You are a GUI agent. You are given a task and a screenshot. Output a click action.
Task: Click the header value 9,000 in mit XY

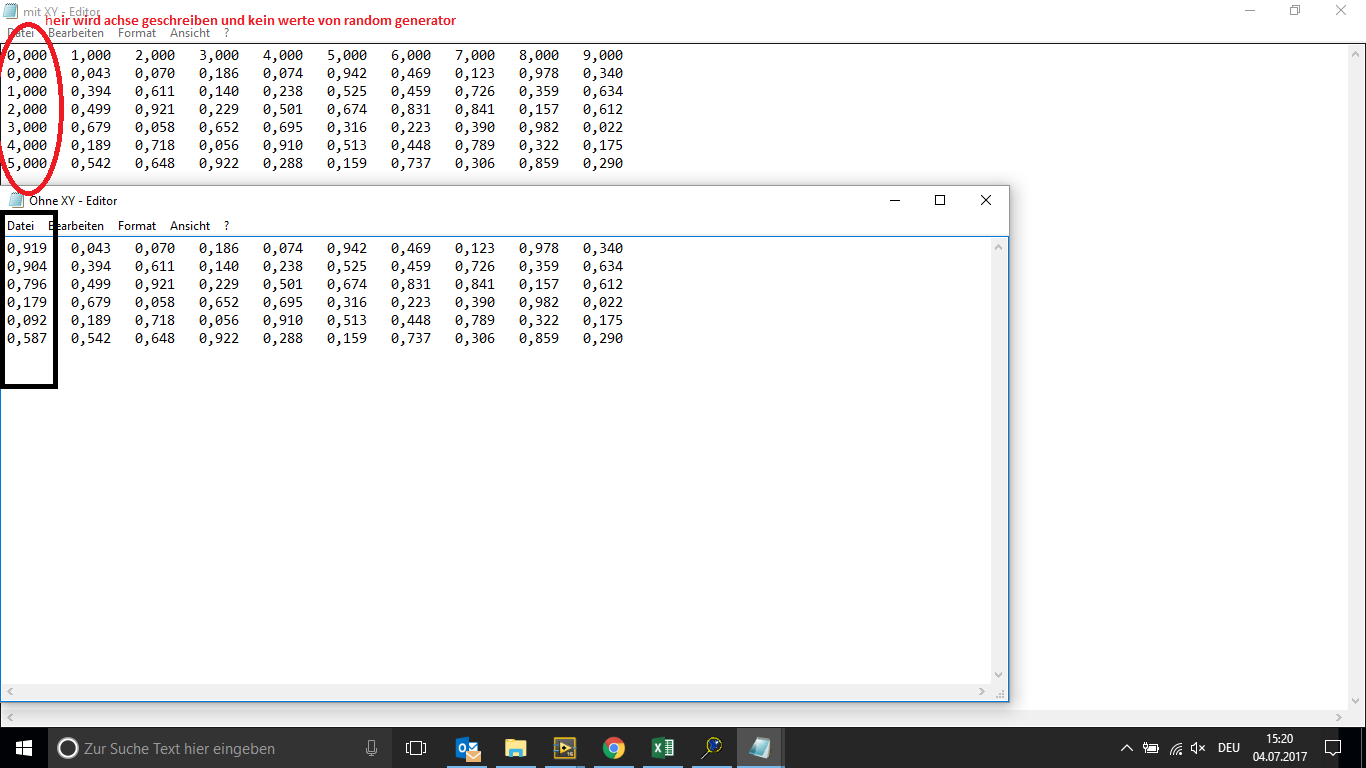pos(603,55)
